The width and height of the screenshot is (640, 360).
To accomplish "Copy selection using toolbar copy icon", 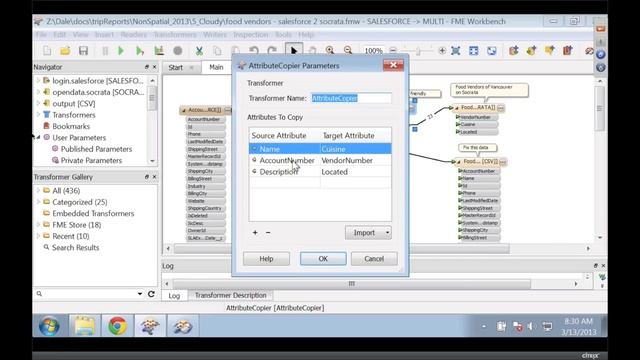I will [x=217, y=51].
